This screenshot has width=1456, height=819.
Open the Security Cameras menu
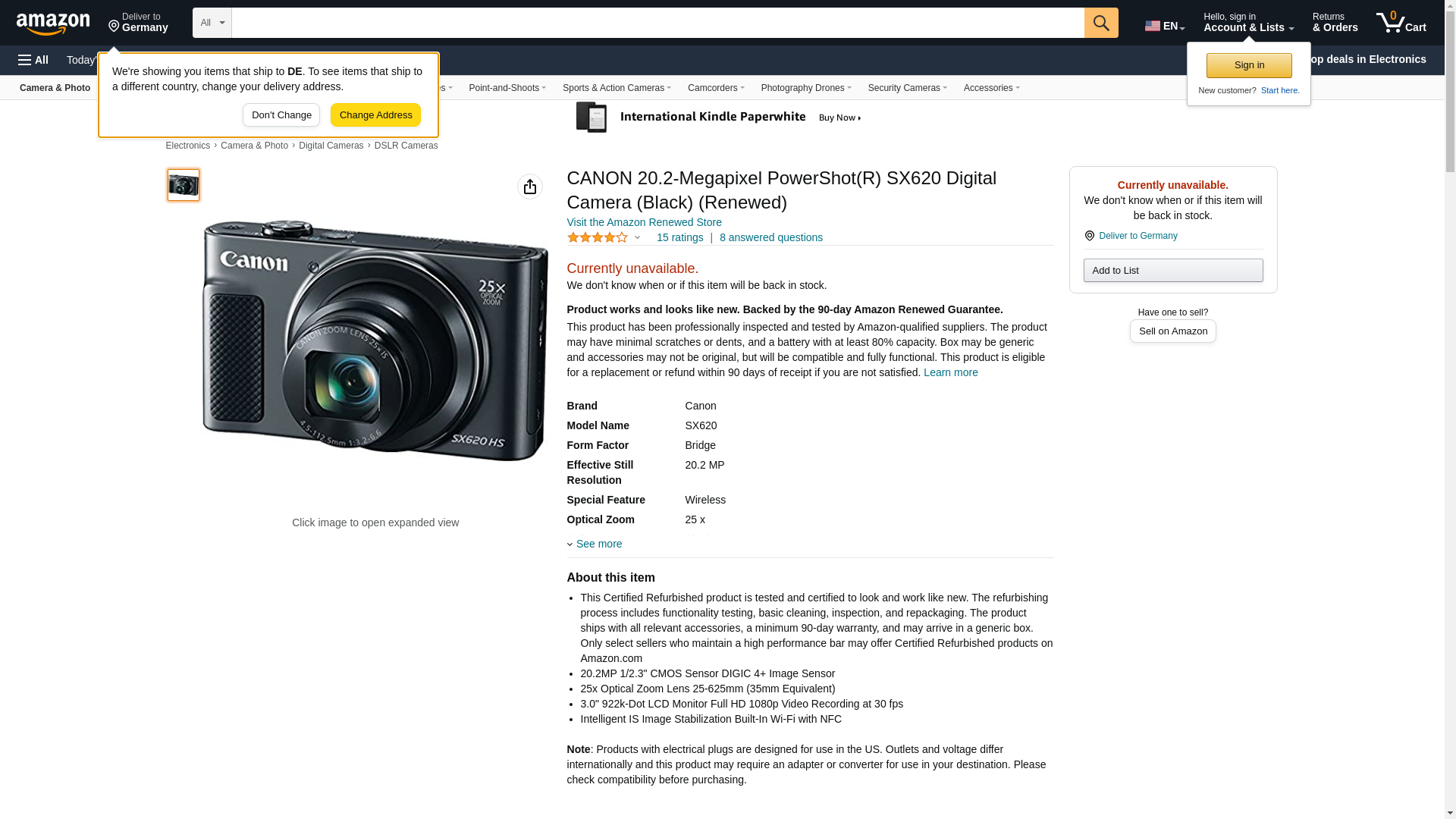[906, 88]
